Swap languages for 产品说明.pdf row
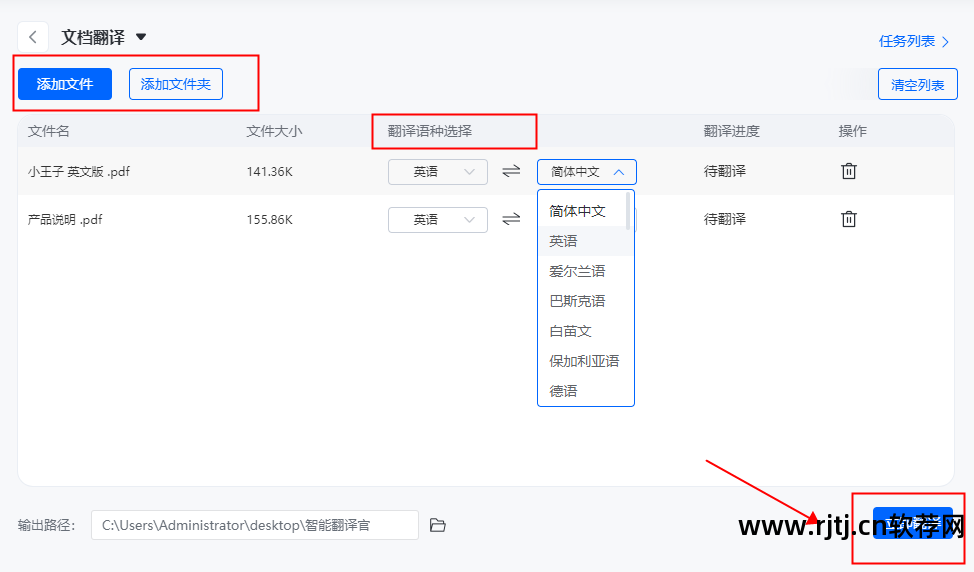This screenshot has height=572, width=974. pos(511,219)
